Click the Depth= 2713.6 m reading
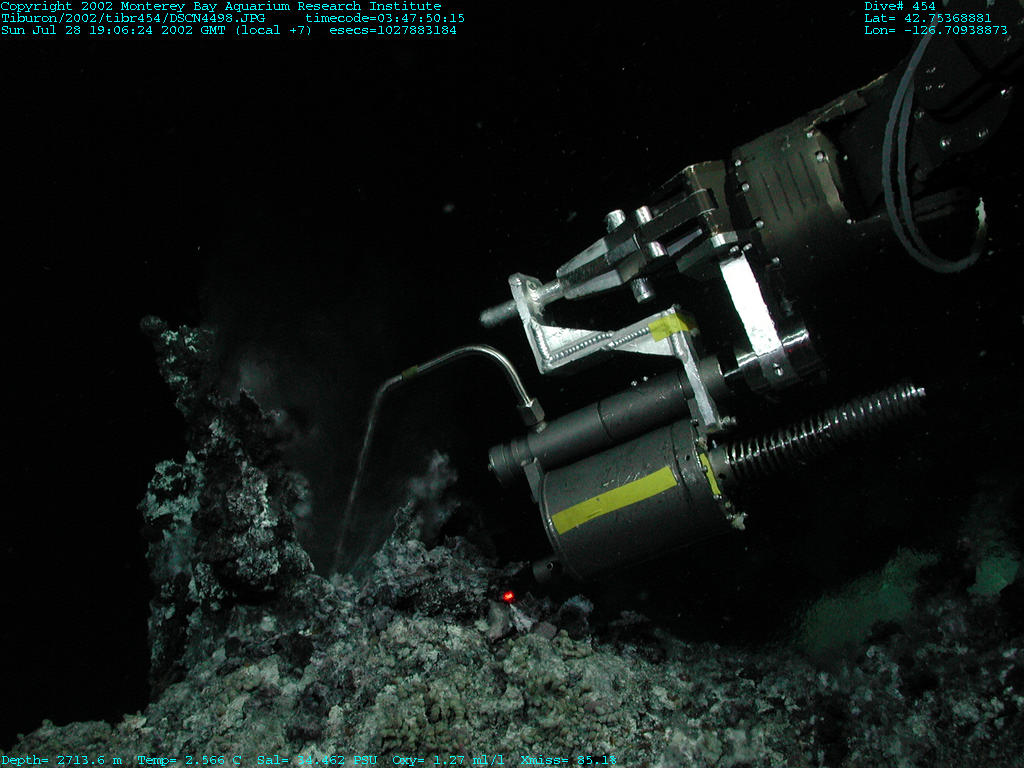 tap(62, 760)
